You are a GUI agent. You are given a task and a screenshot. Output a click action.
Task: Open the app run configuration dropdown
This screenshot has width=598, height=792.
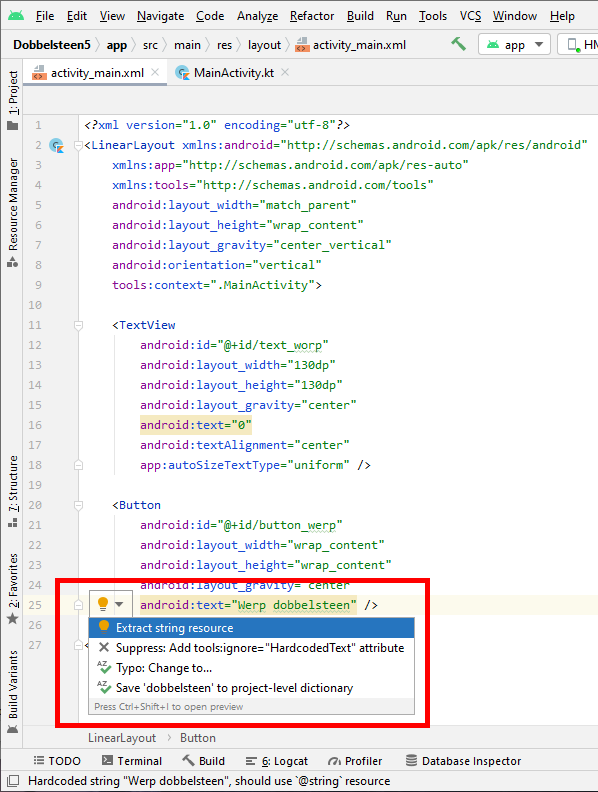pyautogui.click(x=514, y=44)
